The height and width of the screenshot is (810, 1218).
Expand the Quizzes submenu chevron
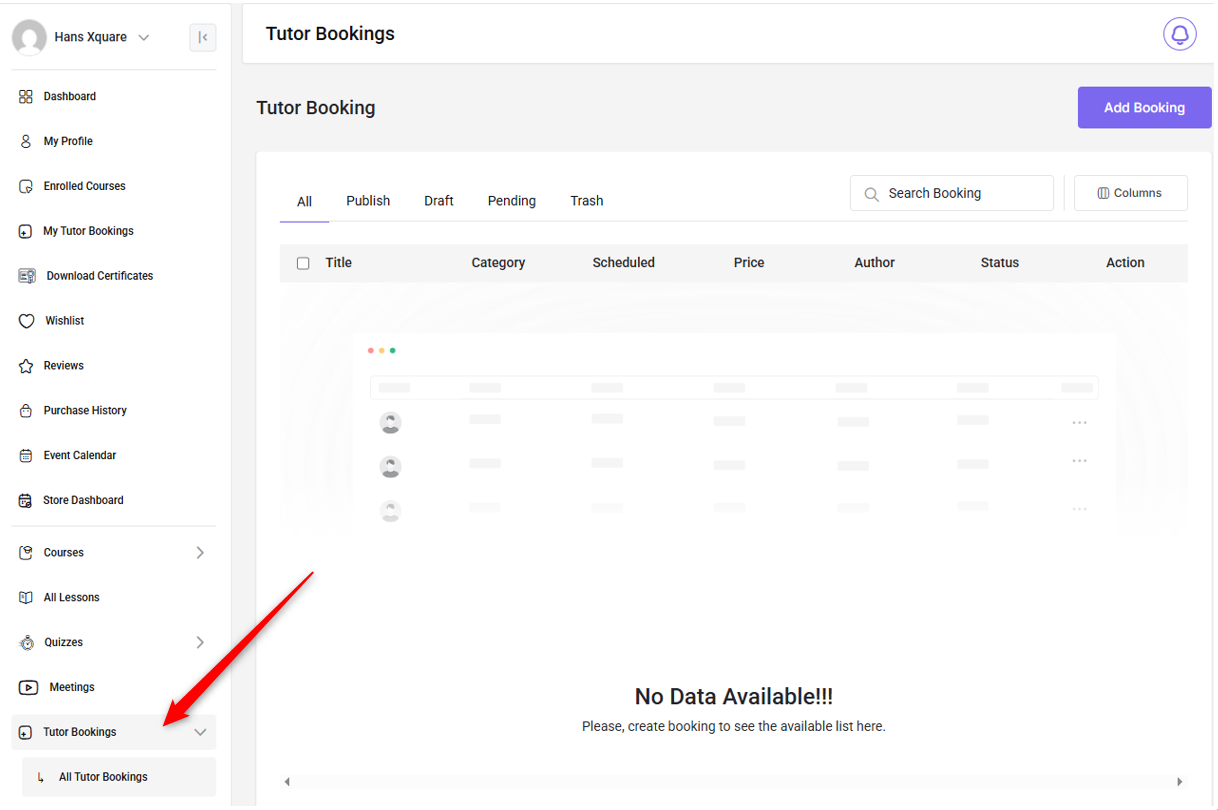click(x=200, y=643)
